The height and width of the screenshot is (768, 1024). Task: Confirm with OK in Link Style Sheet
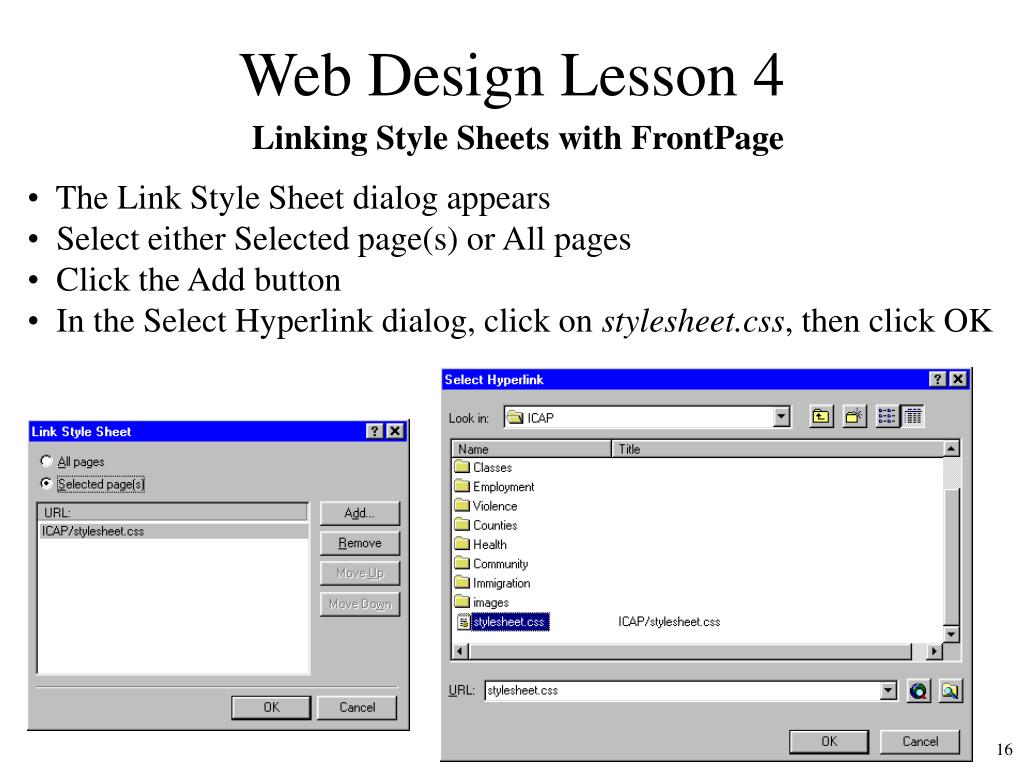(271, 707)
